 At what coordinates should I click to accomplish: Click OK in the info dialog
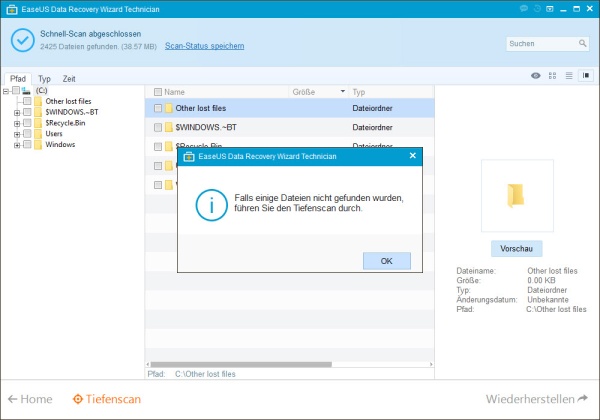pyautogui.click(x=386, y=261)
